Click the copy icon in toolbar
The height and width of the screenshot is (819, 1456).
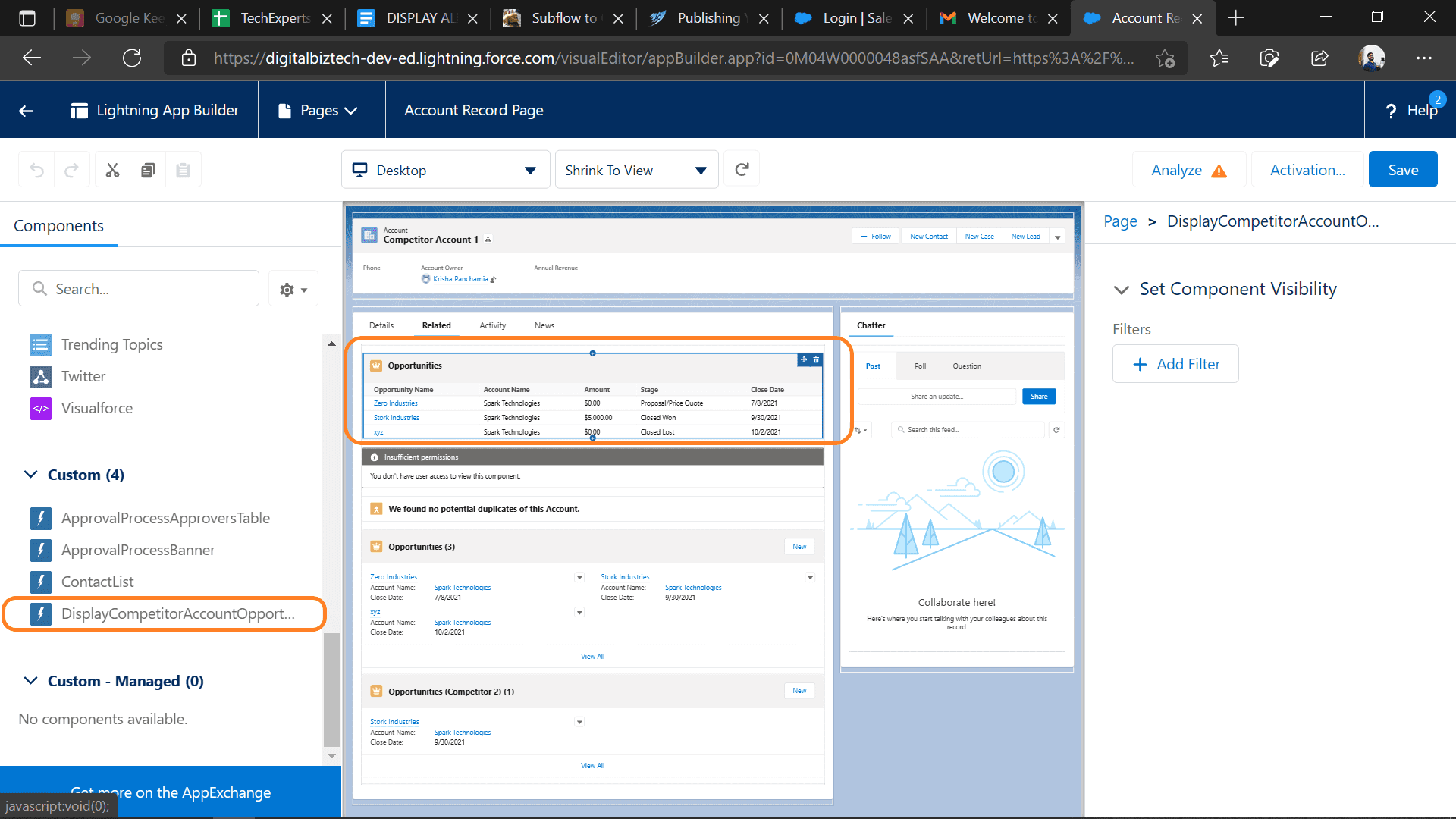point(148,170)
